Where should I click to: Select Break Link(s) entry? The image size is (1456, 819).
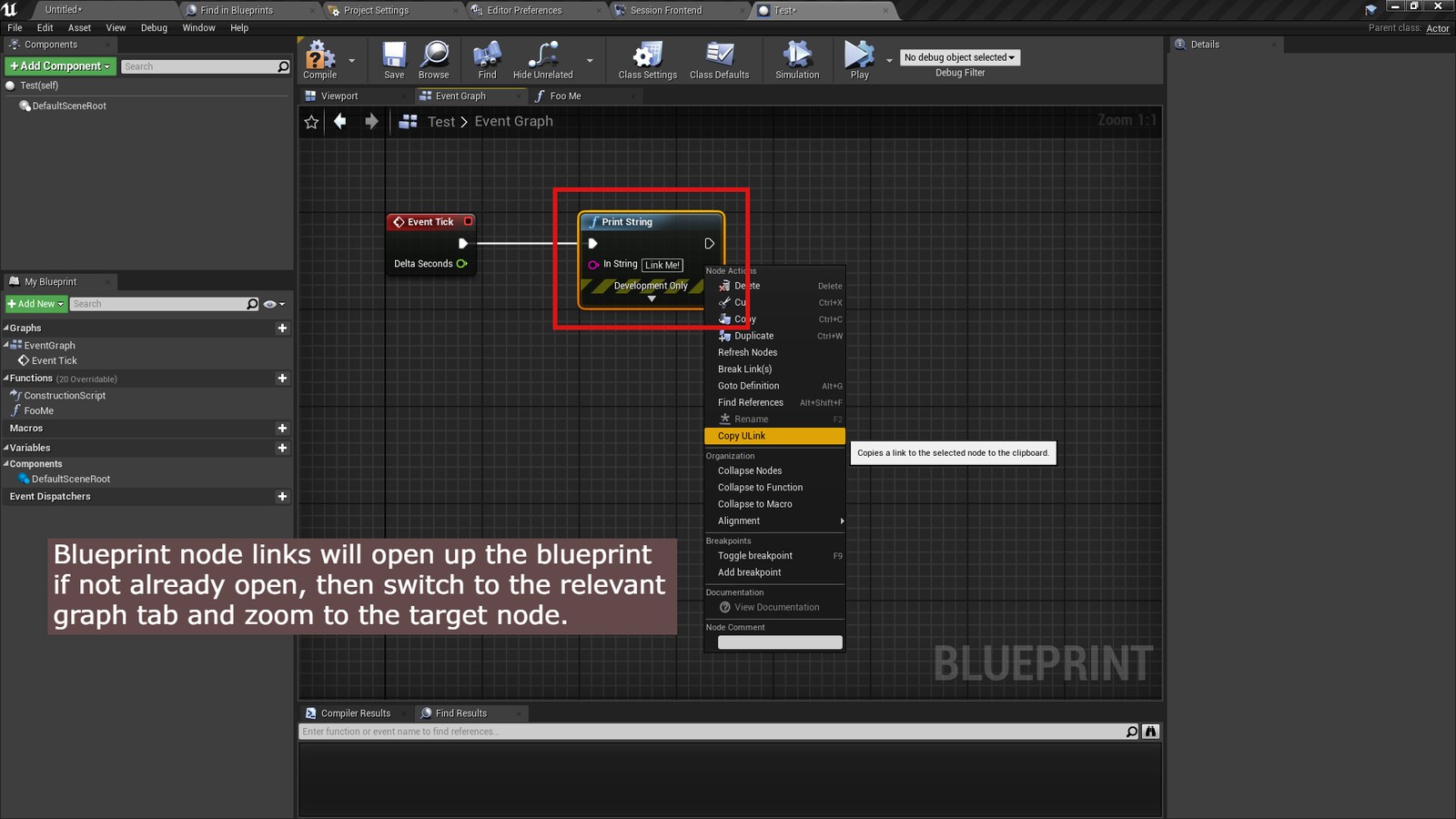pyautogui.click(x=774, y=369)
